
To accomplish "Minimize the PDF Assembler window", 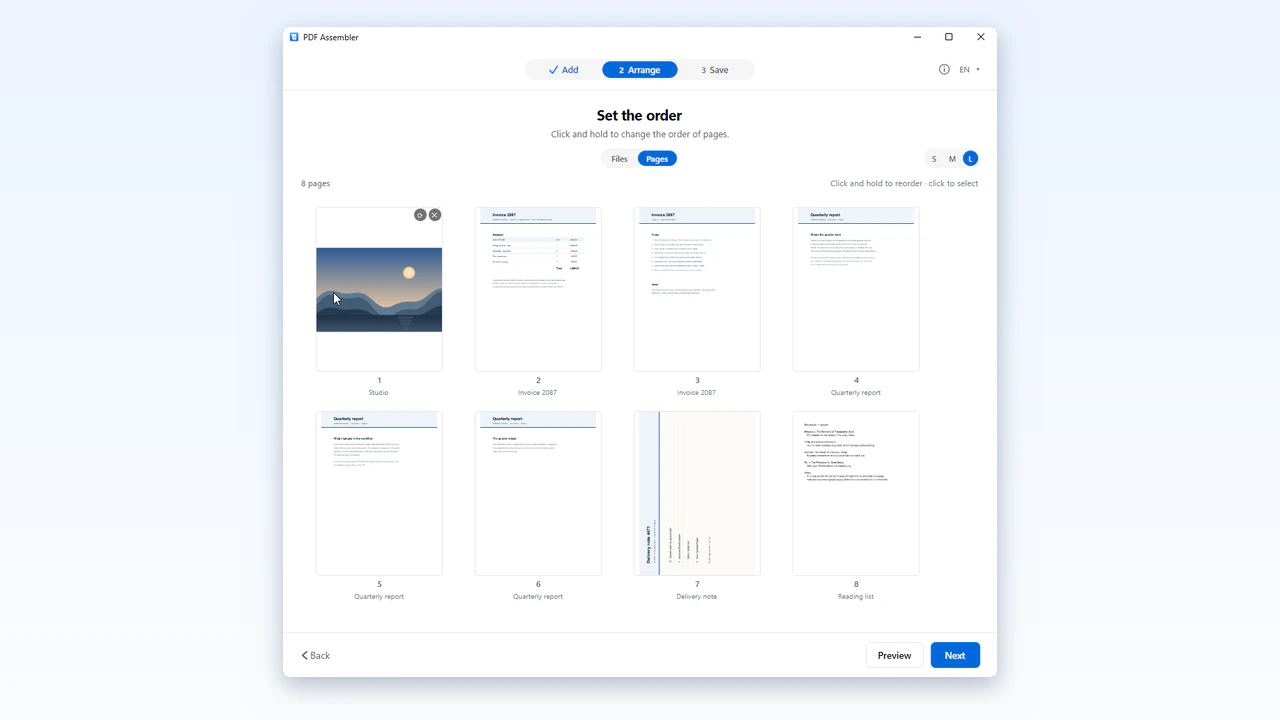I will click(x=917, y=37).
